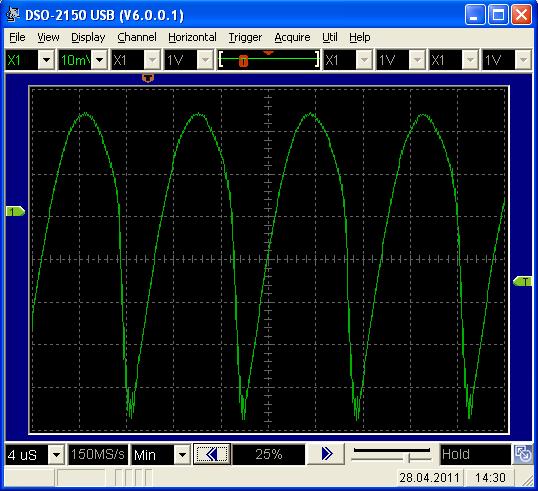Viewport: 538px width, 491px height.
Task: Click the small orange trigger arrow in overview bar
Action: point(268,53)
